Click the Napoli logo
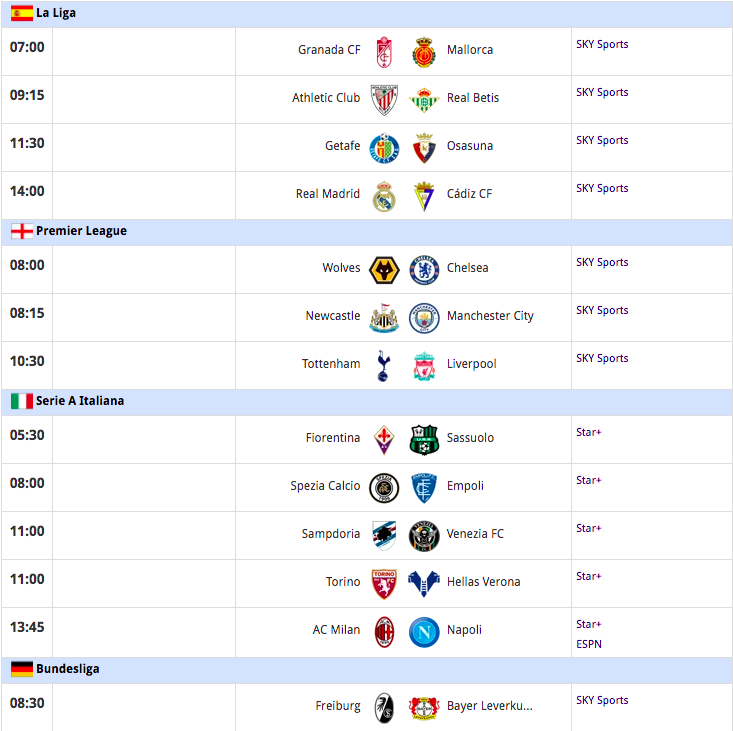Screen dimensions: 733x731 click(x=424, y=632)
